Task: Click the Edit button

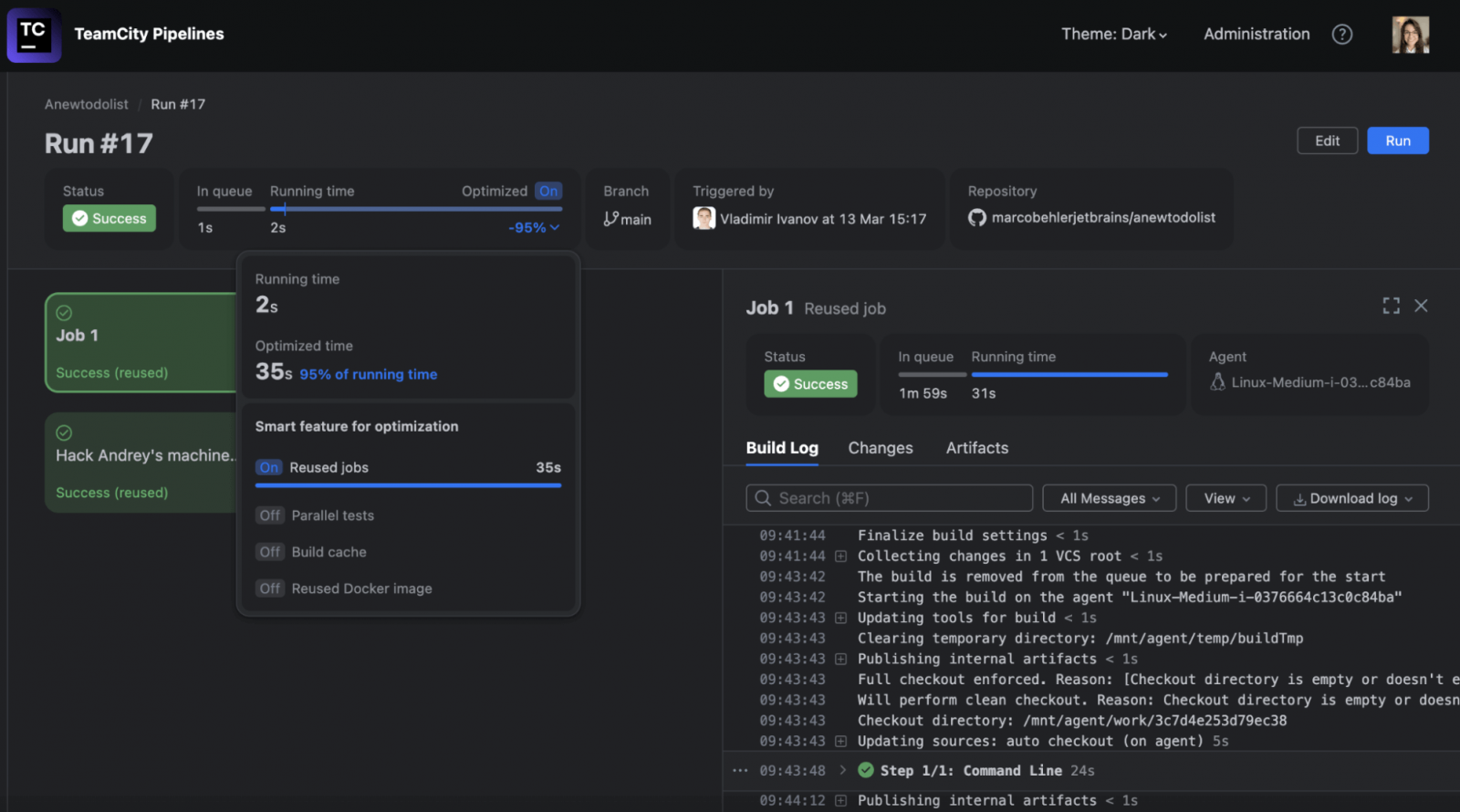Action: point(1327,141)
